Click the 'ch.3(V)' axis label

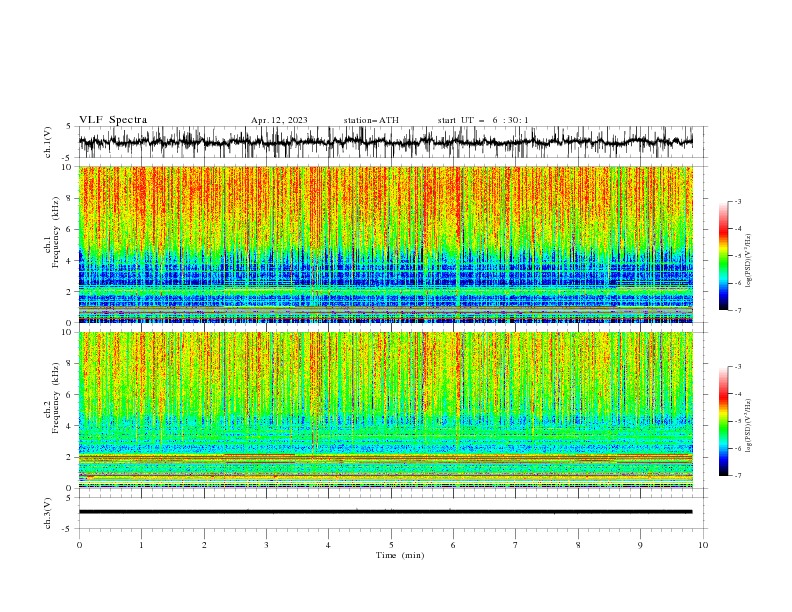coord(48,513)
